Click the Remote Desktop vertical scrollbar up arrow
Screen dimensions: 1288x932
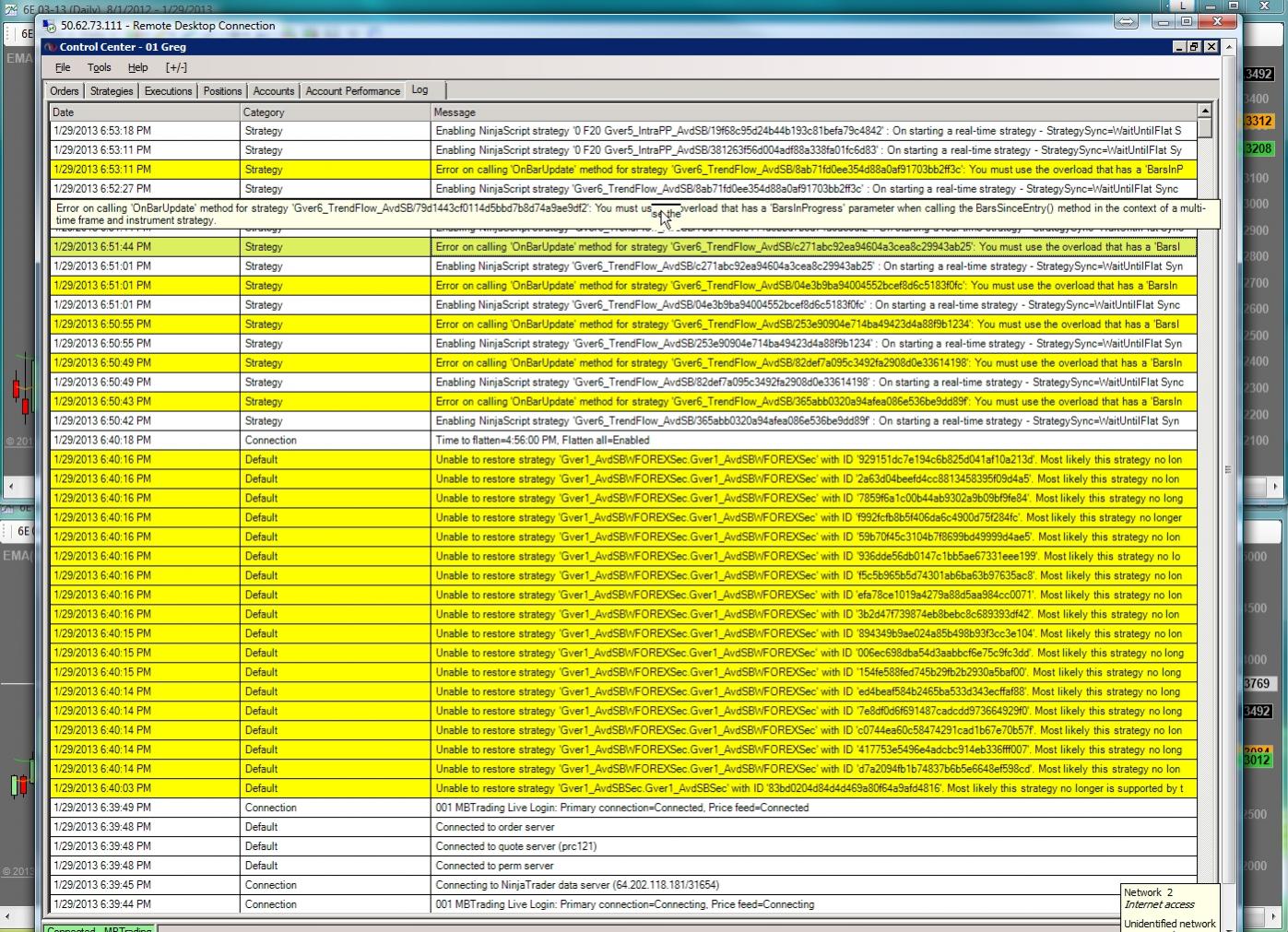[x=1228, y=47]
